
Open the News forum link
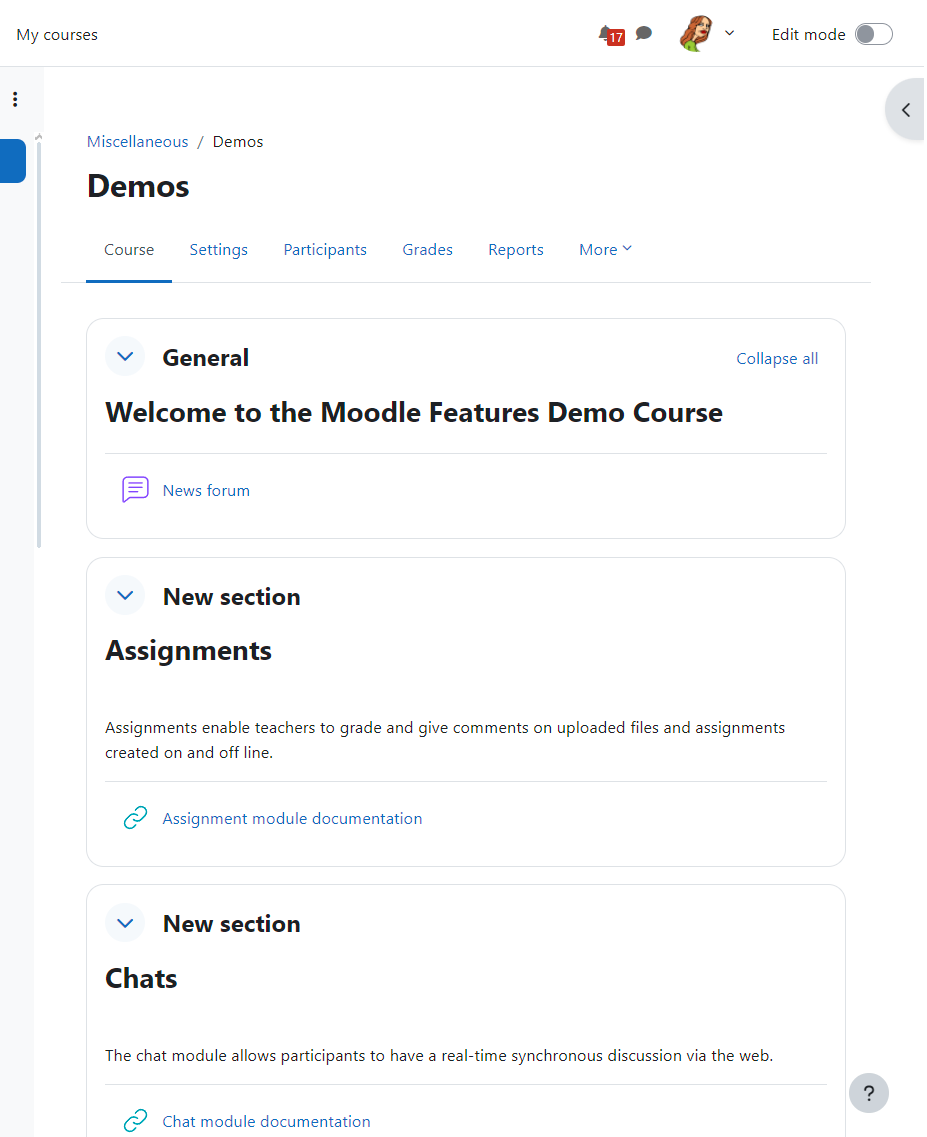tap(206, 490)
